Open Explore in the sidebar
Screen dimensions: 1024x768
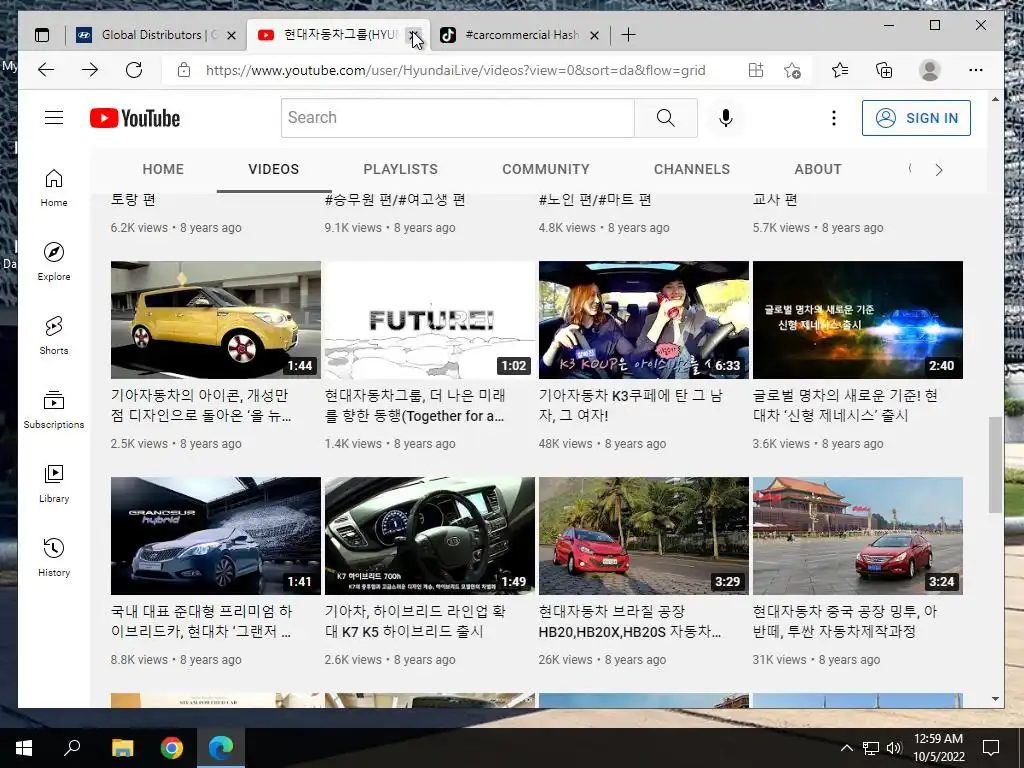(54, 262)
